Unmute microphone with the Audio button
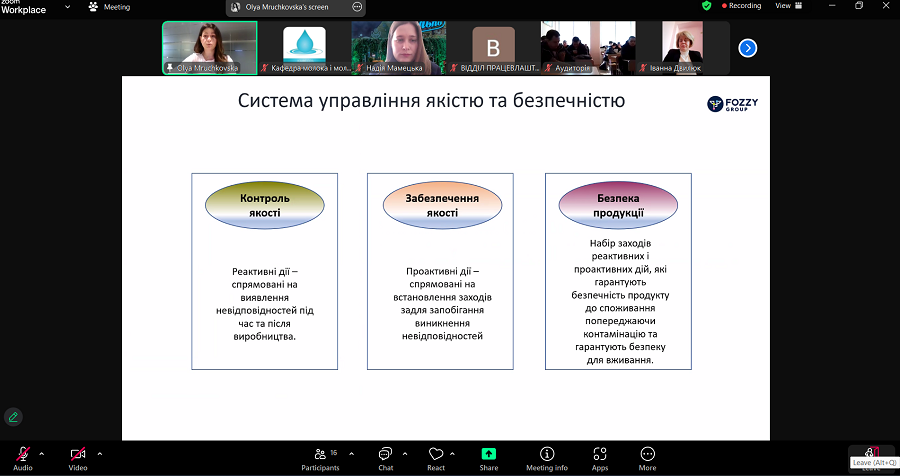Screen dimensions: 900x476 coord(22,459)
